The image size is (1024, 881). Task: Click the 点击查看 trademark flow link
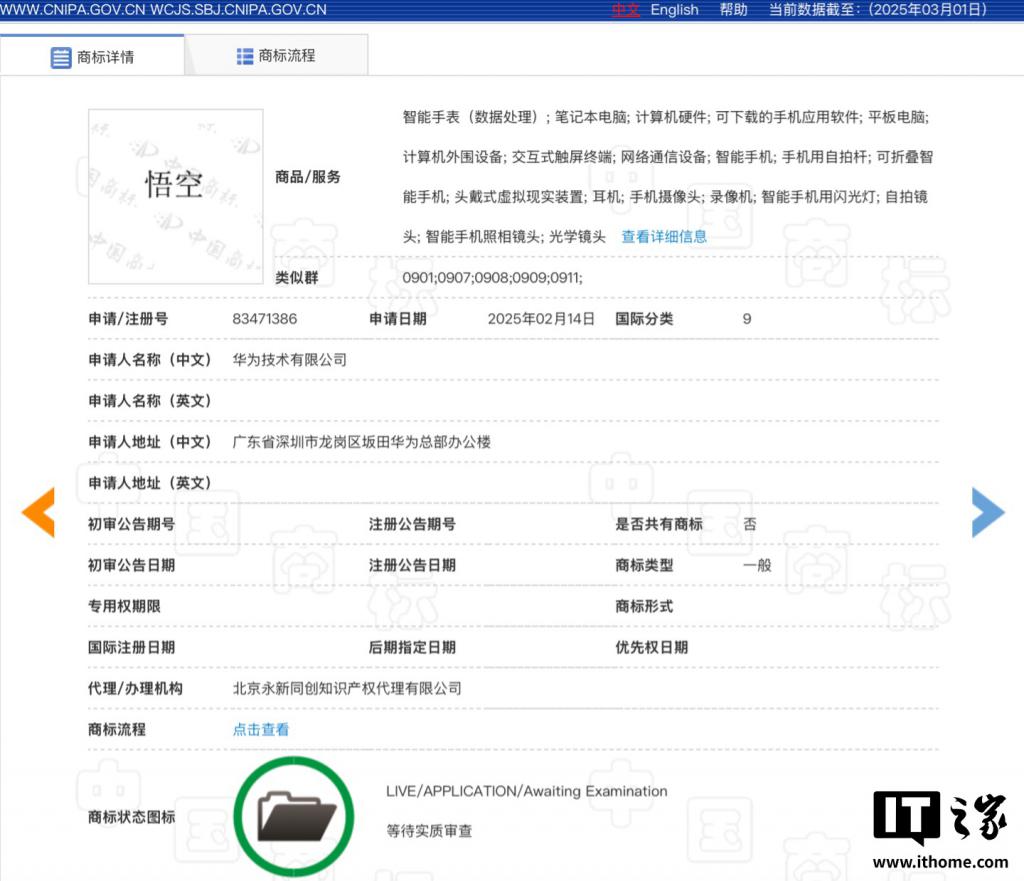261,729
